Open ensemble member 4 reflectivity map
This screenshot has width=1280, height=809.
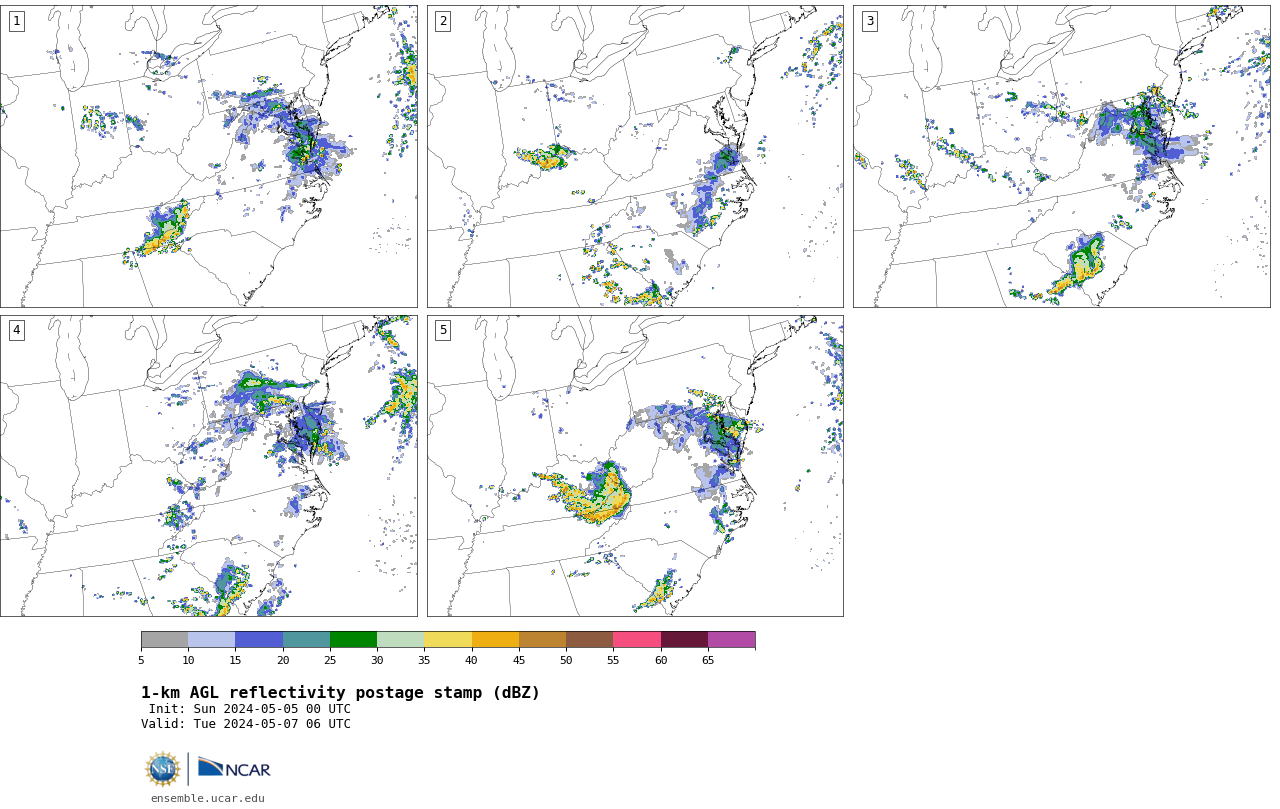point(208,466)
